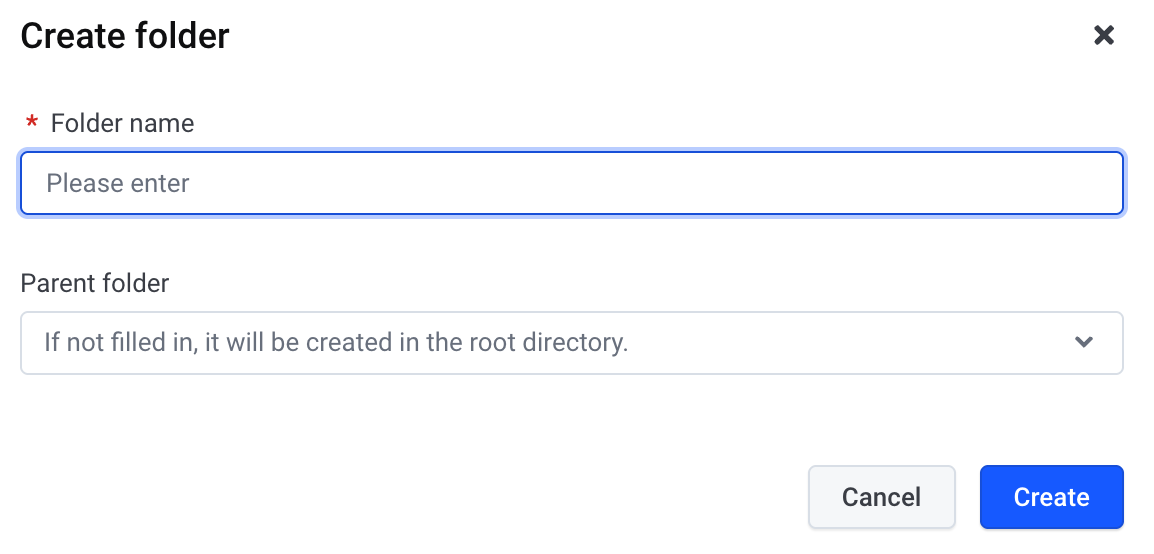Click the 'Create folder' dialog title
This screenshot has width=1154, height=554.
pos(125,35)
